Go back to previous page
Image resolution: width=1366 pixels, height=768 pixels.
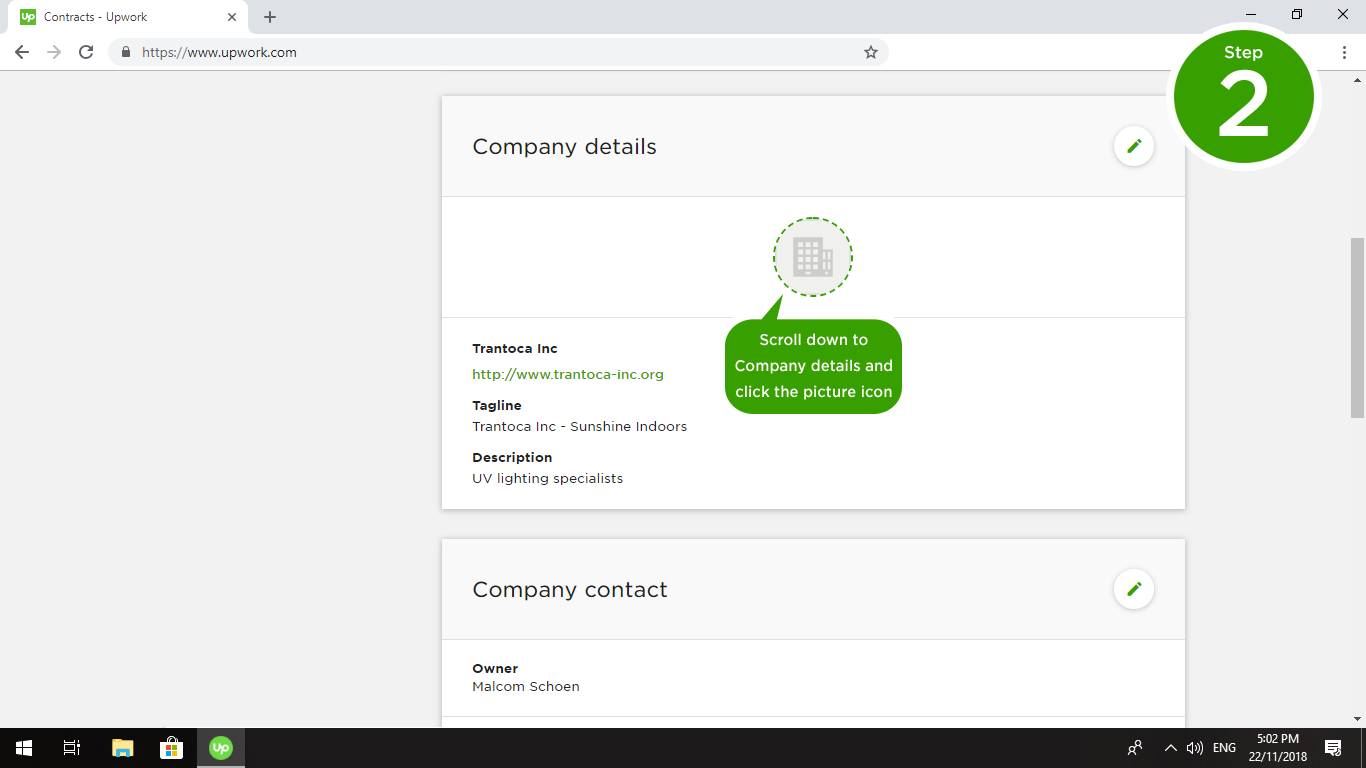pyautogui.click(x=22, y=52)
